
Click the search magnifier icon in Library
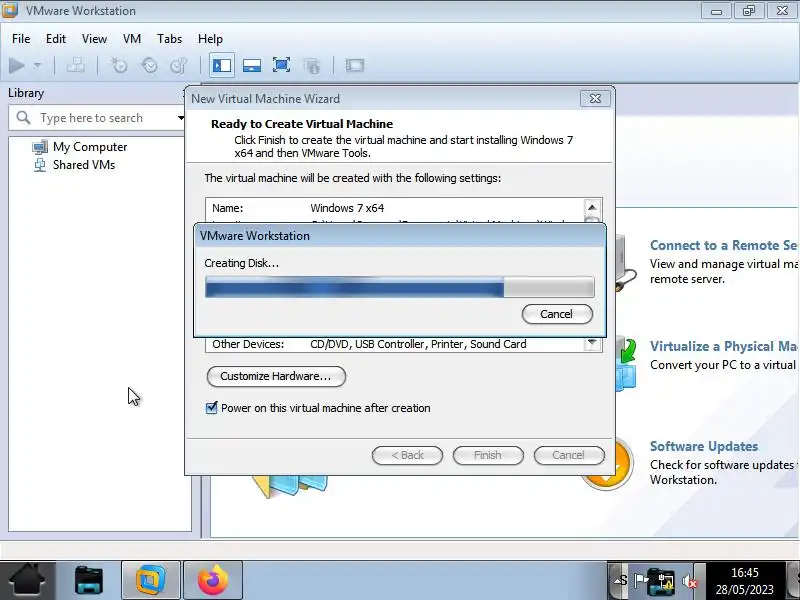pyautogui.click(x=23, y=118)
